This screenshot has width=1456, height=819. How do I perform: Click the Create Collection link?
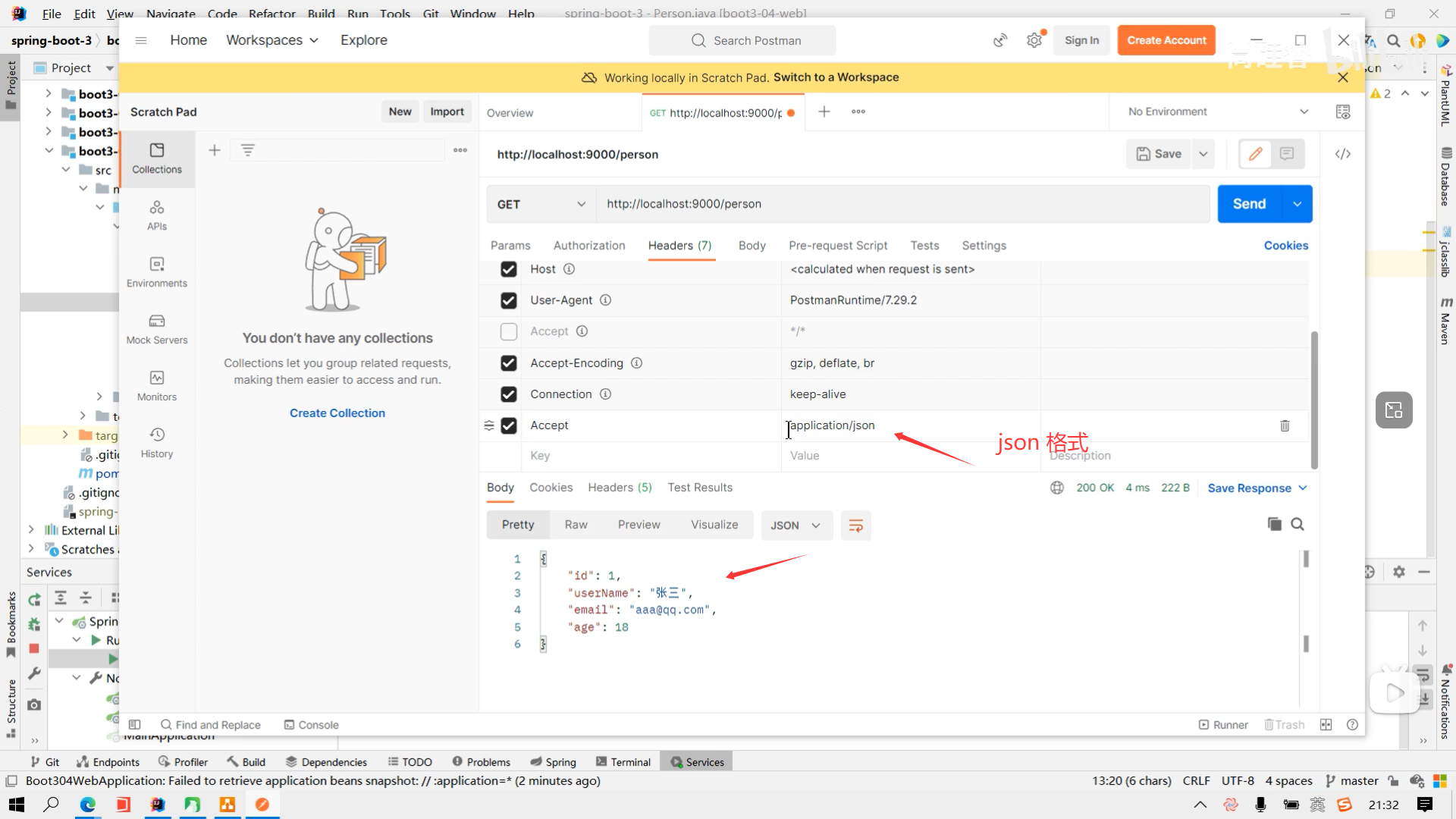337,413
